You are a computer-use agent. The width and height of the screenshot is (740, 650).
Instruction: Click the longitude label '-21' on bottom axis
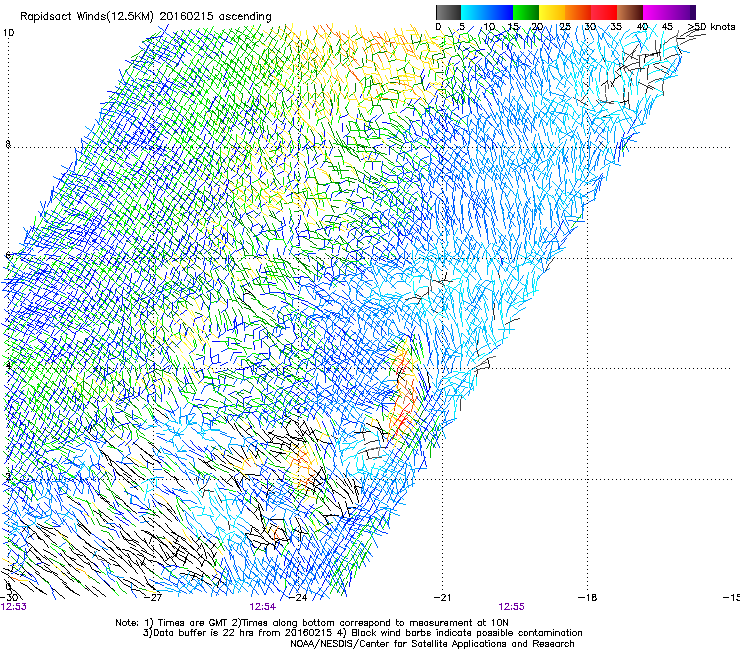point(442,597)
